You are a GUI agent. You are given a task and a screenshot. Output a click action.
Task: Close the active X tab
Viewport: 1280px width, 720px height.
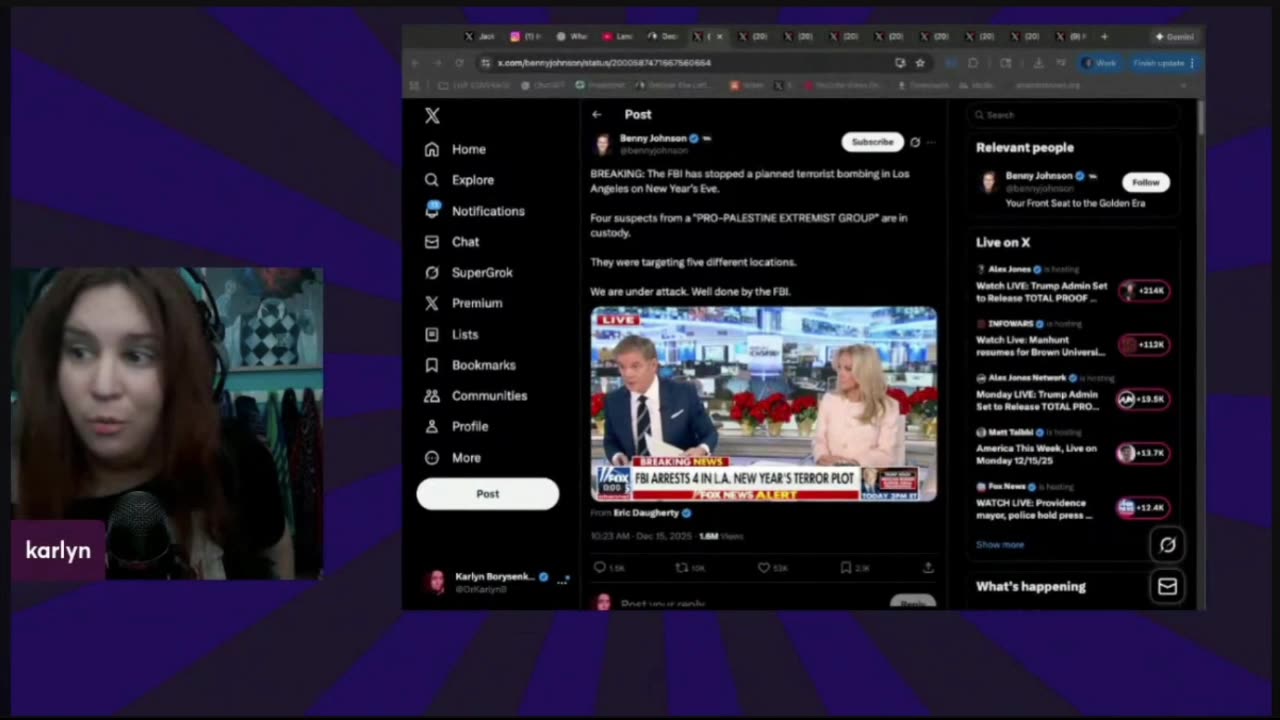click(720, 36)
